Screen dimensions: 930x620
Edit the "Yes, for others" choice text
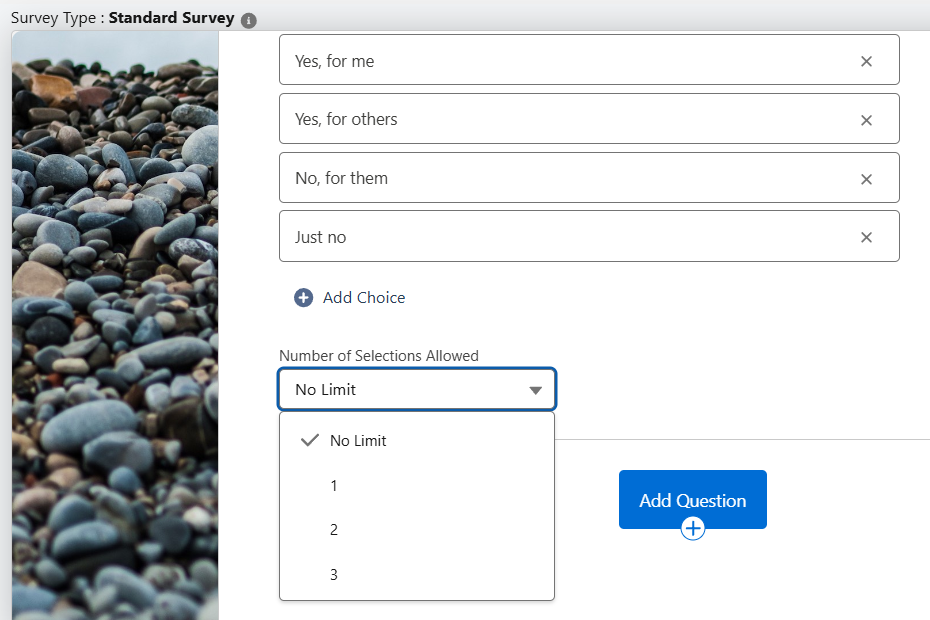click(x=560, y=120)
